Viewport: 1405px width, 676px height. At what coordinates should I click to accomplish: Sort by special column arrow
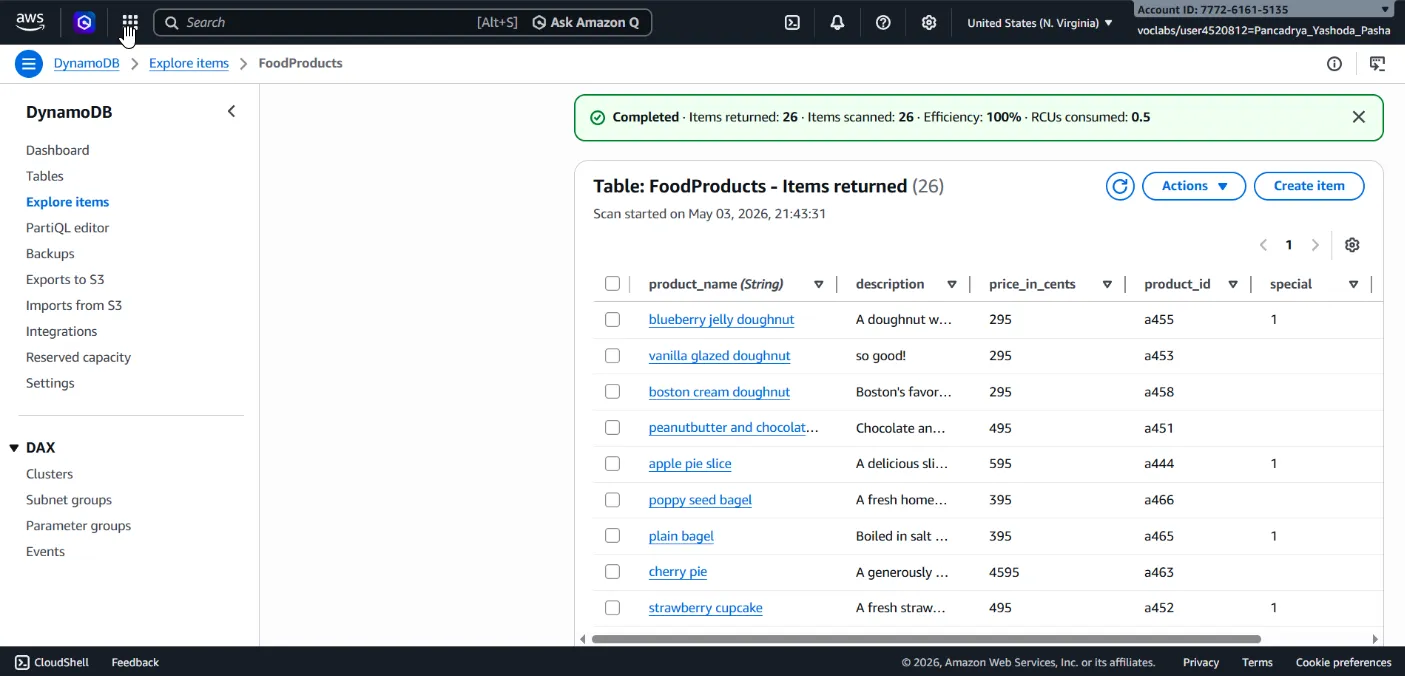1353,284
